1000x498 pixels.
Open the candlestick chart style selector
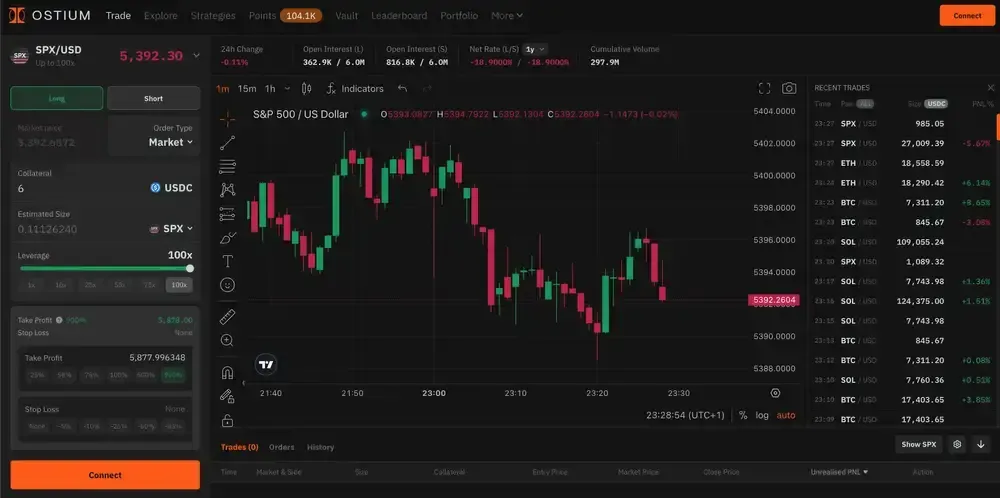[306, 89]
